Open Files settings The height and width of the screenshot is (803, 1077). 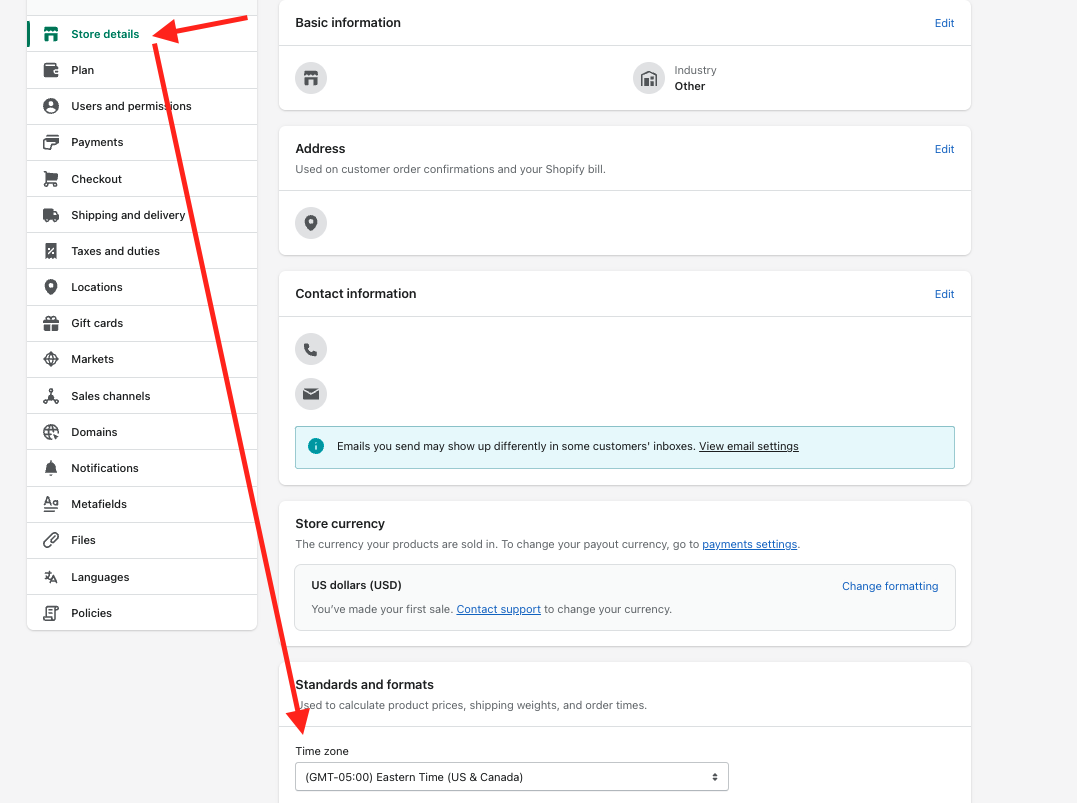[141, 540]
